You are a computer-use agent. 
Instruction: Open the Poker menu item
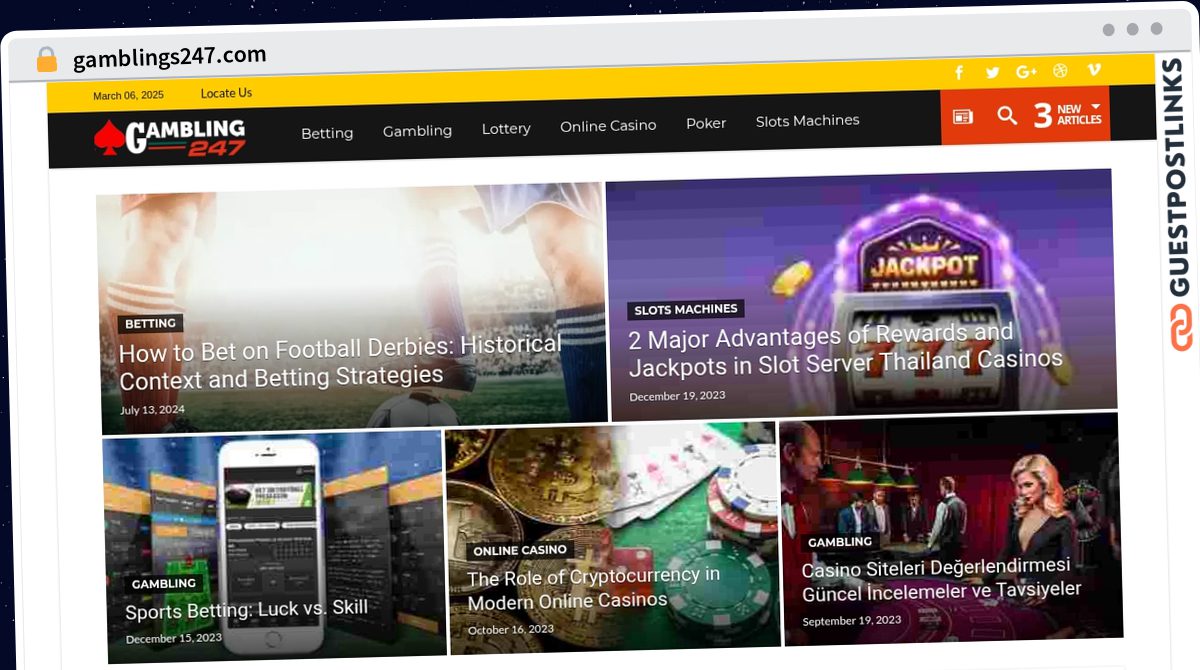coord(706,123)
